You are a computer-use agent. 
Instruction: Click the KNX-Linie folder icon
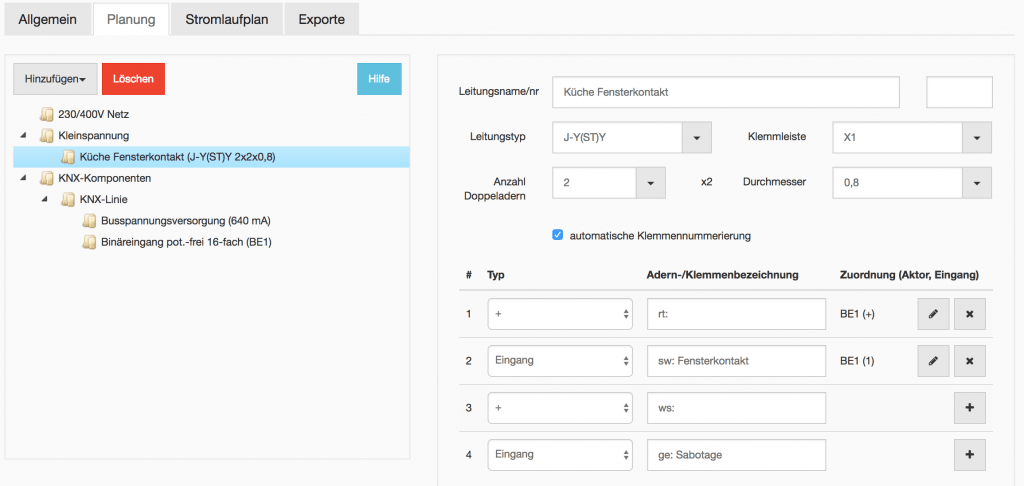(68, 199)
